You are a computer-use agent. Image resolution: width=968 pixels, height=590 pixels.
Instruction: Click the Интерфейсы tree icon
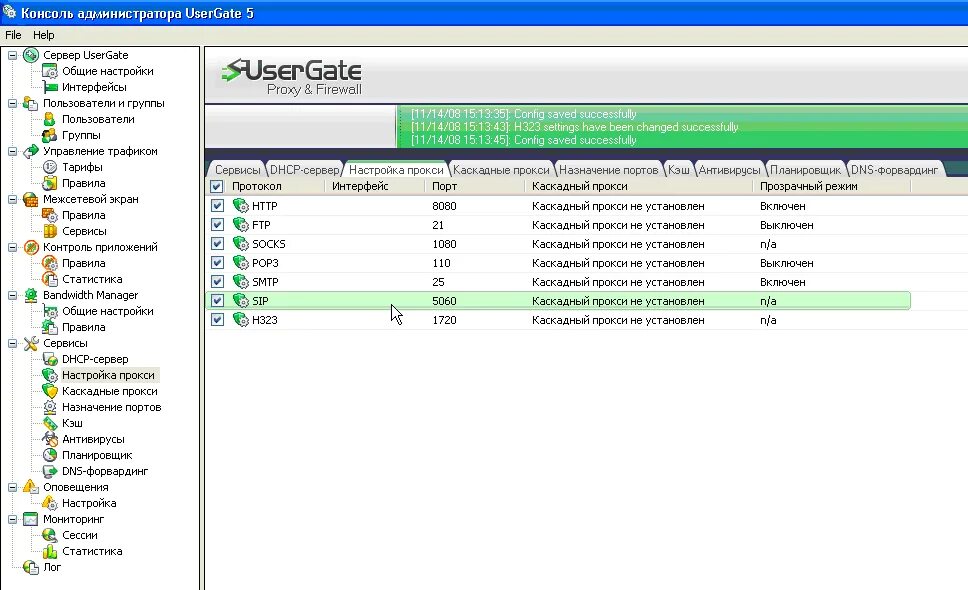[x=50, y=88]
